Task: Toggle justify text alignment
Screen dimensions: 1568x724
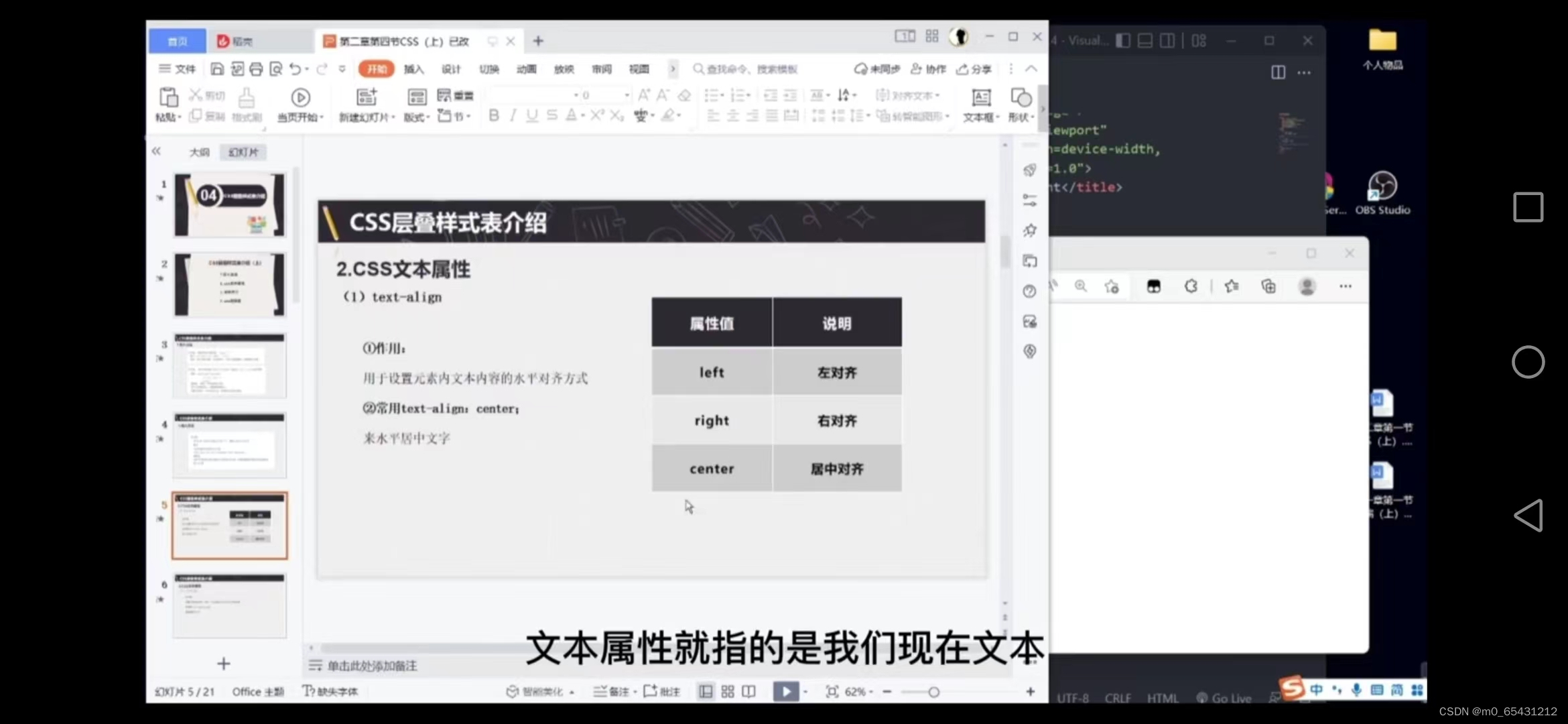Action: (772, 116)
